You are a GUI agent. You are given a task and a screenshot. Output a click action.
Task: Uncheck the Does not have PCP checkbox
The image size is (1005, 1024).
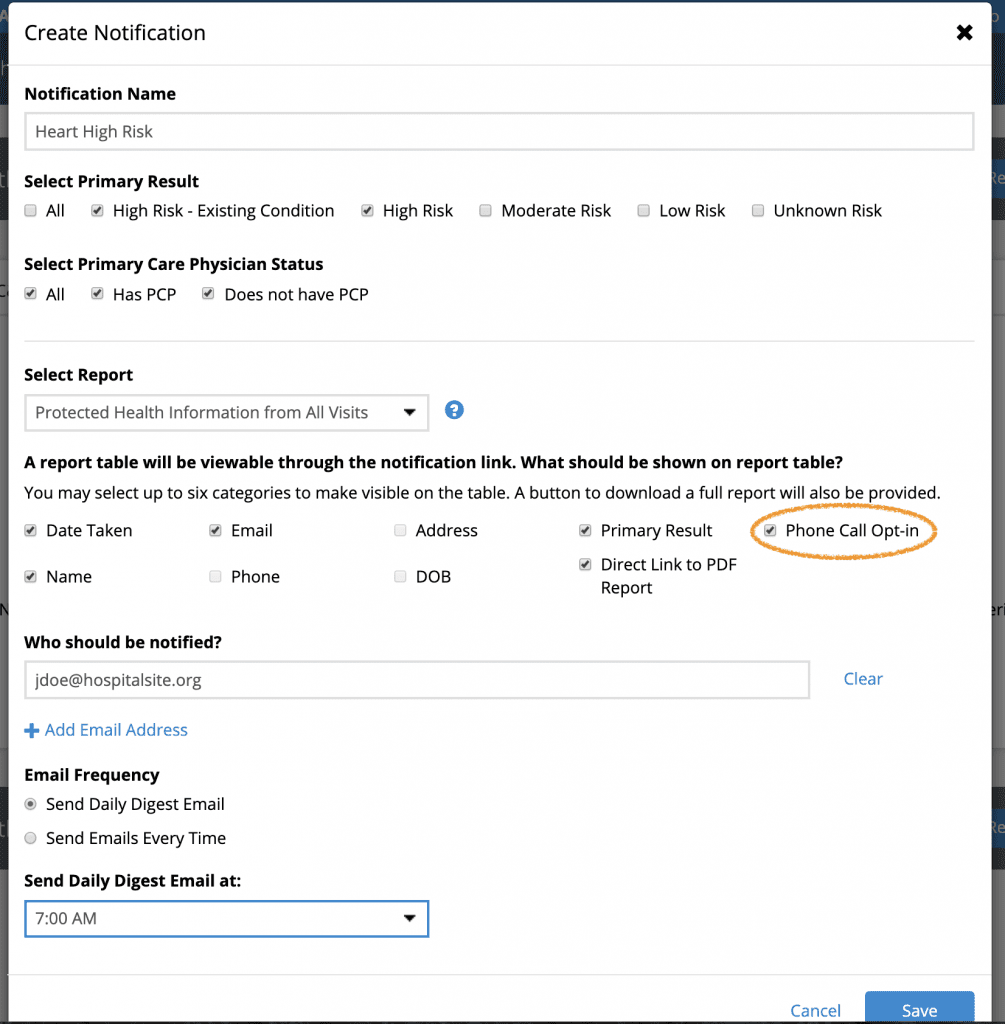tap(208, 293)
